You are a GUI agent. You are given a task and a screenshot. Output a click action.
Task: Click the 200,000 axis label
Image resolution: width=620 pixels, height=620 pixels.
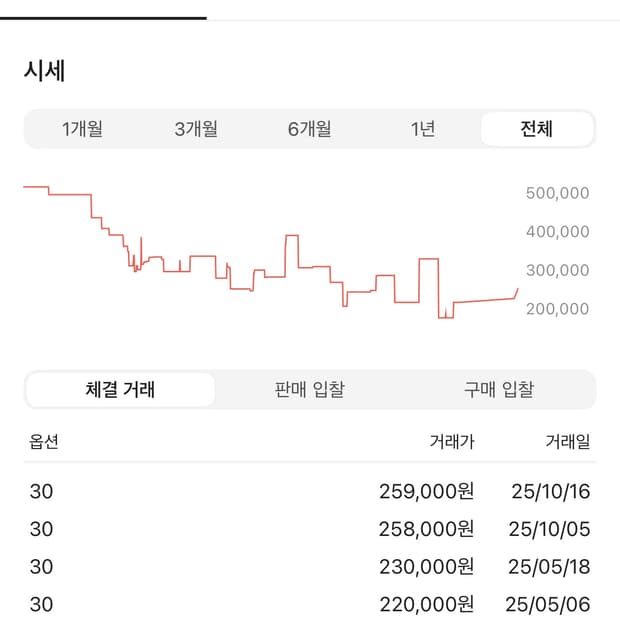[x=557, y=309]
